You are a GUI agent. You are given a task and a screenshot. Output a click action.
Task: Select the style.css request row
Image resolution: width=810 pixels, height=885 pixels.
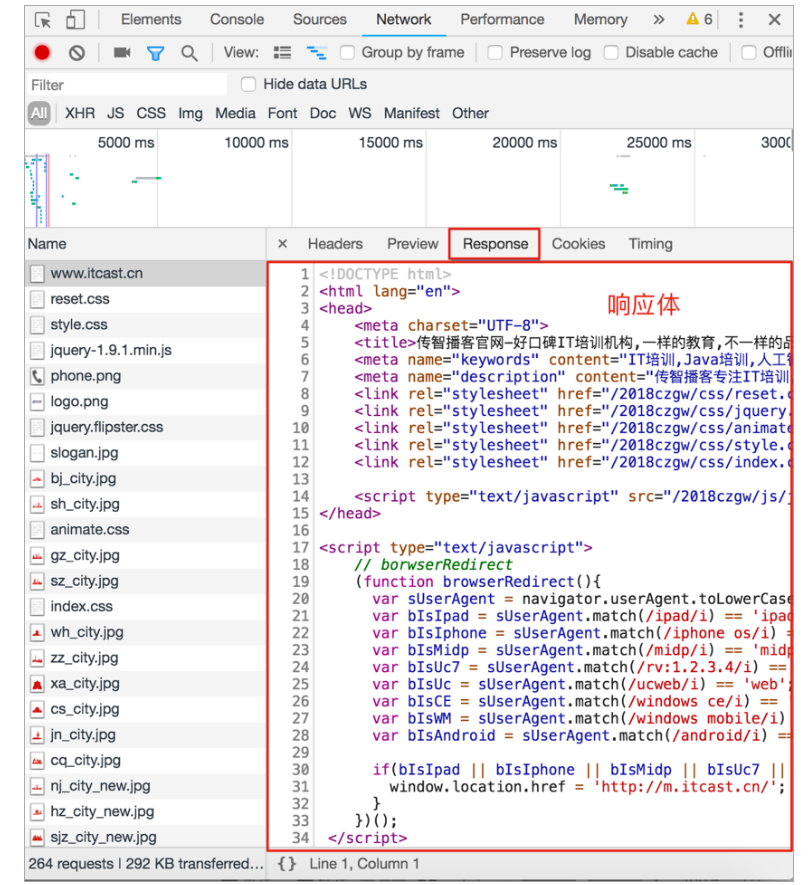(x=145, y=325)
